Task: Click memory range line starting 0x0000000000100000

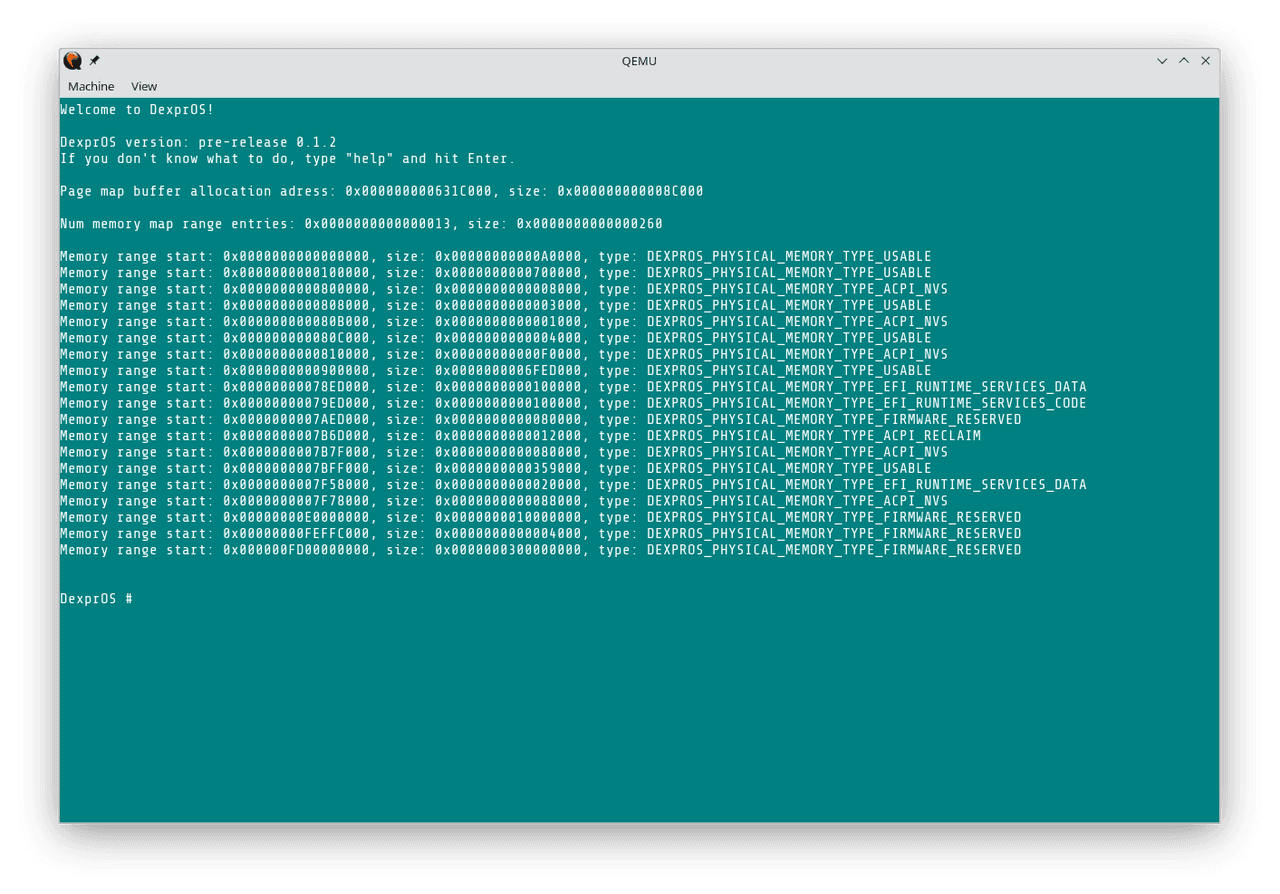Action: pos(496,272)
